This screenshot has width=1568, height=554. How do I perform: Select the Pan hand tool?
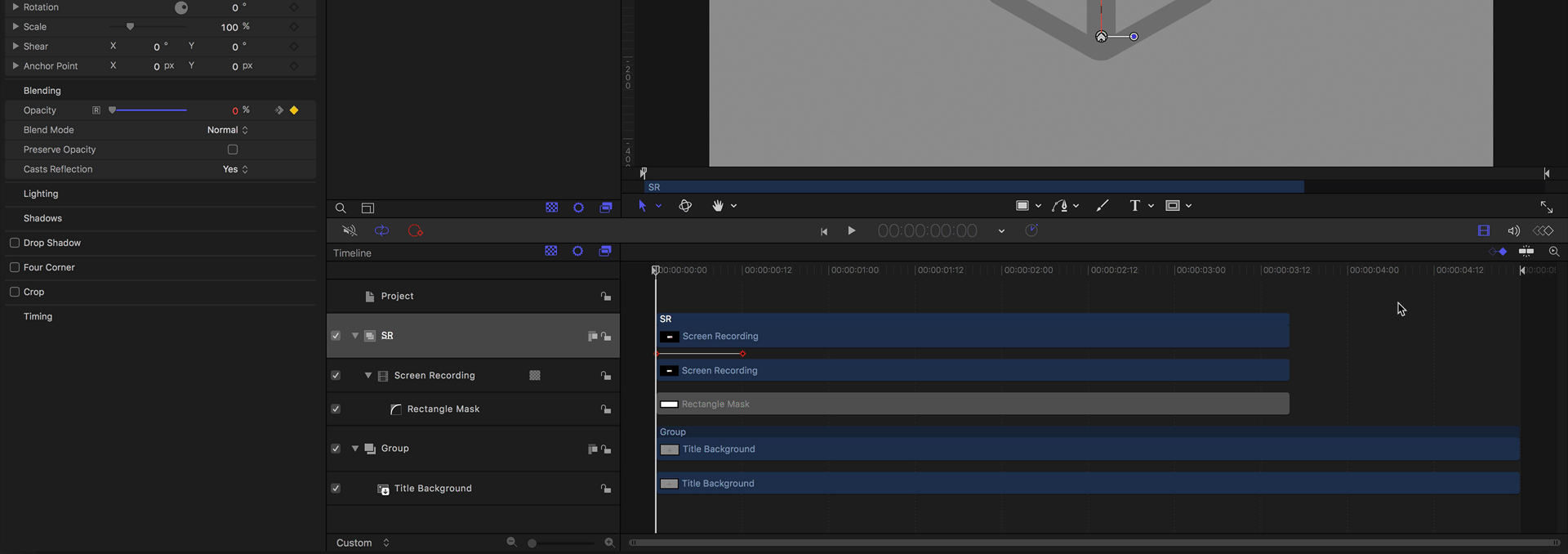pos(718,206)
